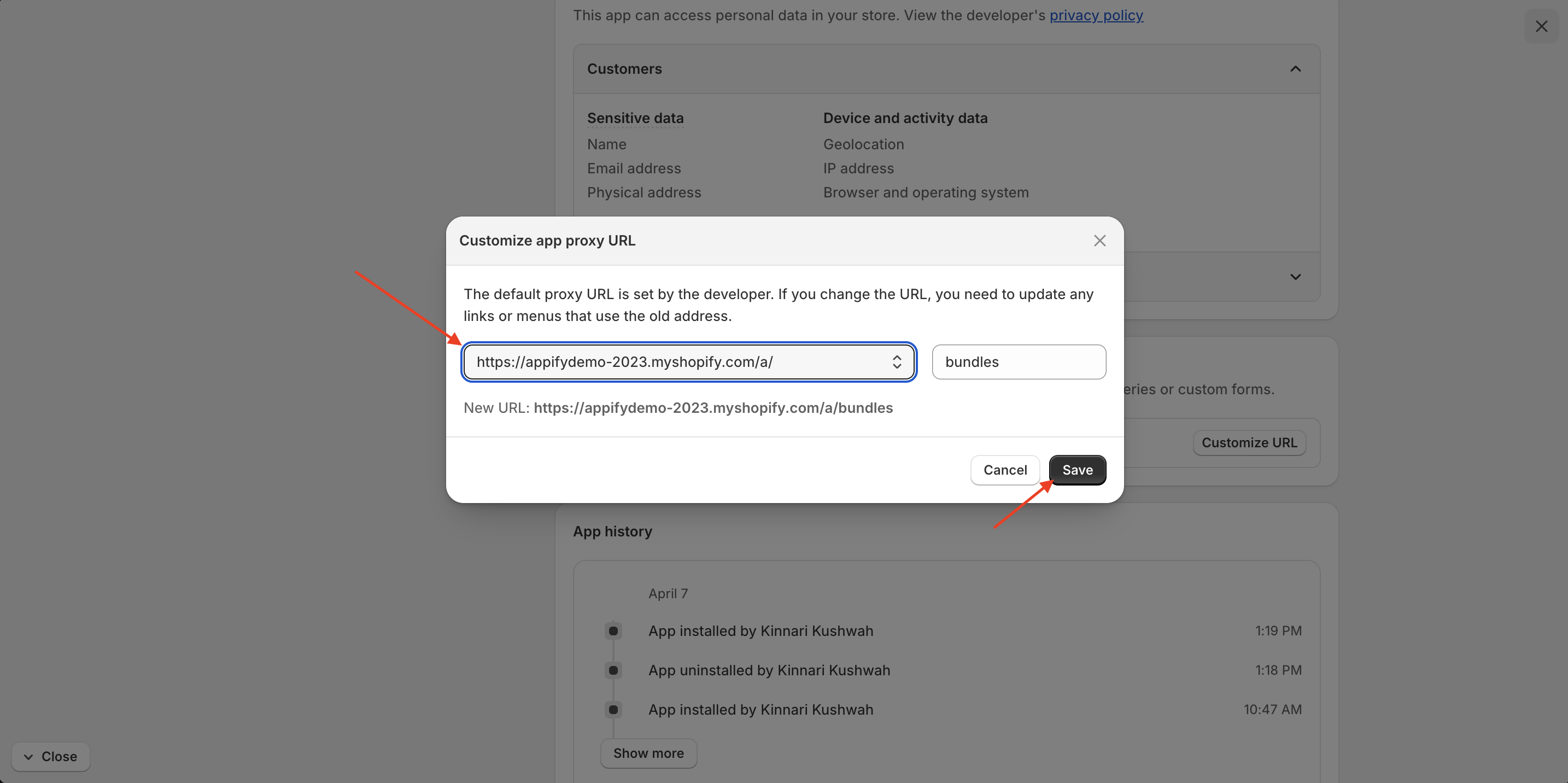This screenshot has width=1568, height=783.
Task: Click the Sensitive data heading tooltip
Action: tap(635, 118)
